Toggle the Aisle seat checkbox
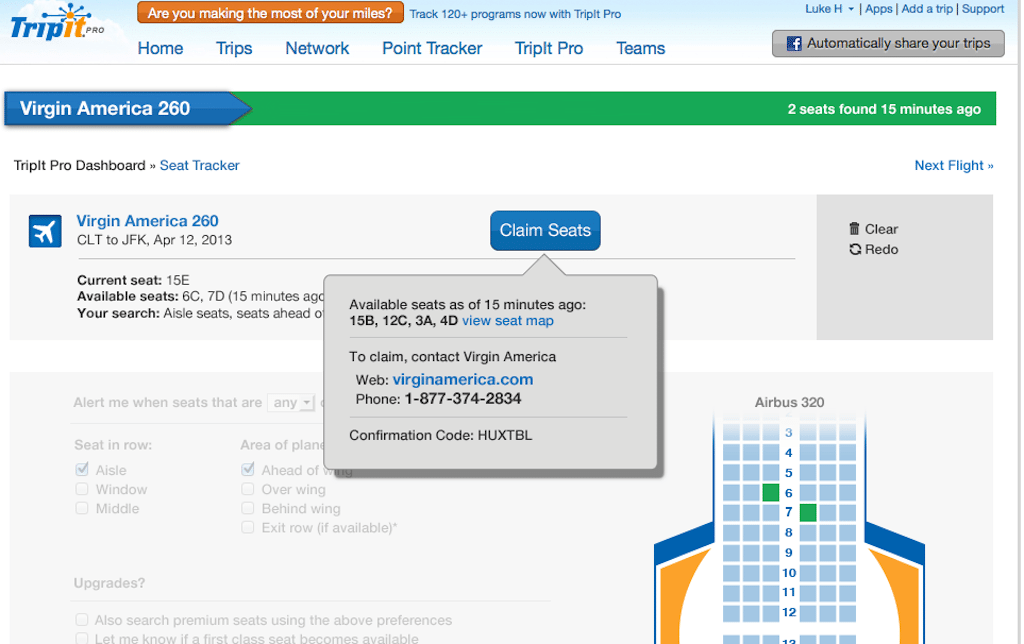The image size is (1024, 644). pyautogui.click(x=82, y=469)
